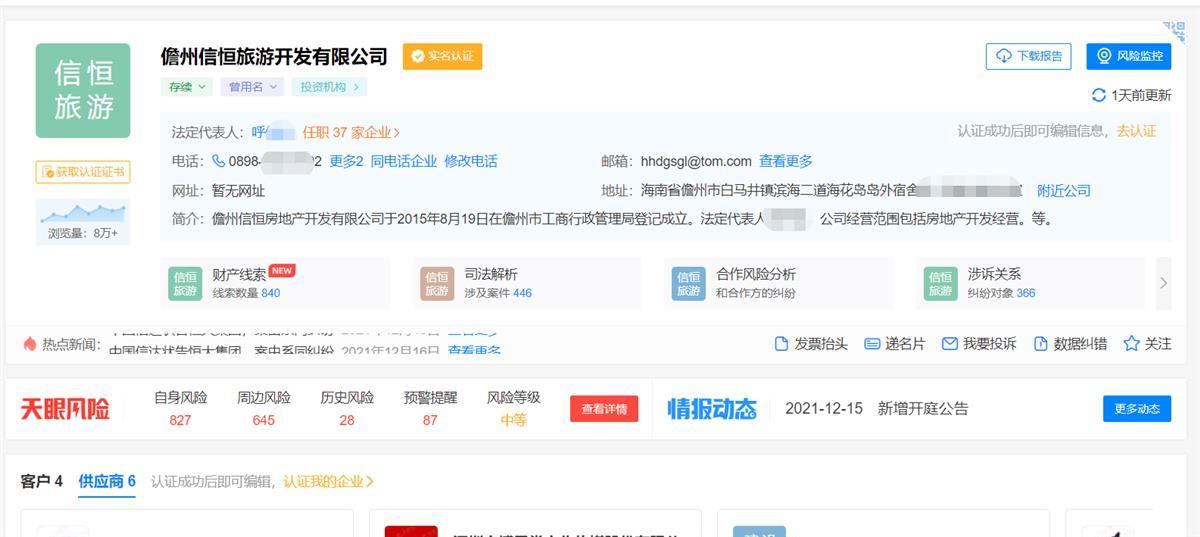1200x537 pixels.
Task: Click the 天眼风险 logo
Action: tap(66, 408)
